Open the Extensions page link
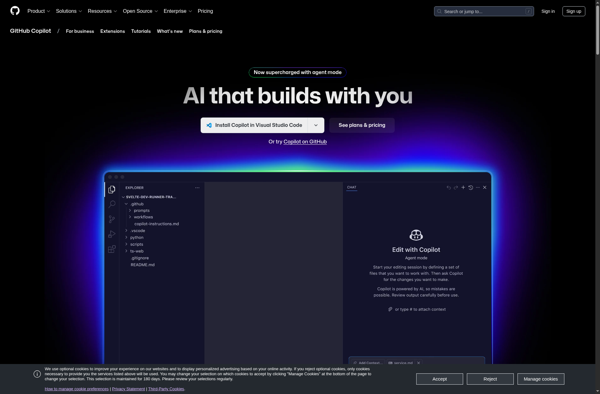600x394 pixels. point(112,31)
